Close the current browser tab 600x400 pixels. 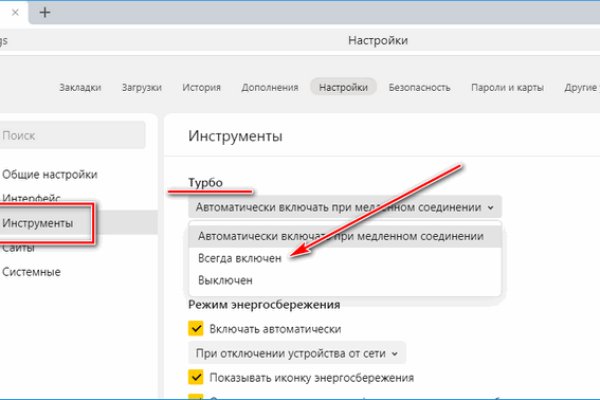(13, 12)
